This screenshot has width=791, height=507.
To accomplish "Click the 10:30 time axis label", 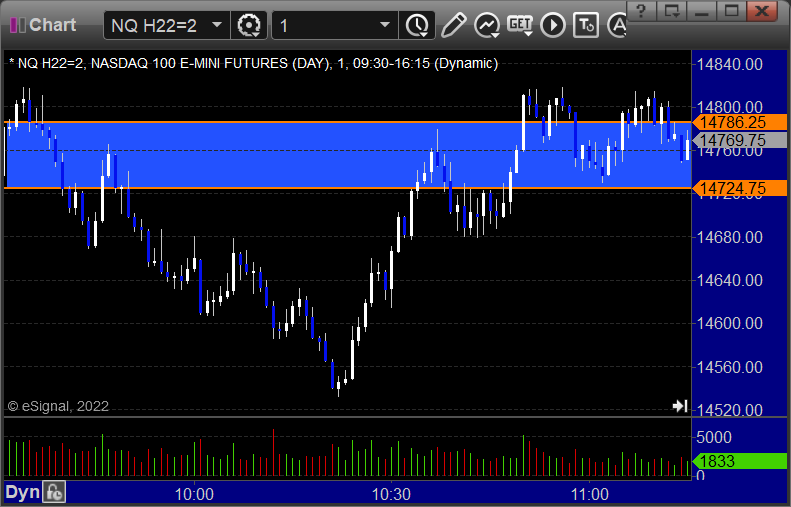I will 391,494.
